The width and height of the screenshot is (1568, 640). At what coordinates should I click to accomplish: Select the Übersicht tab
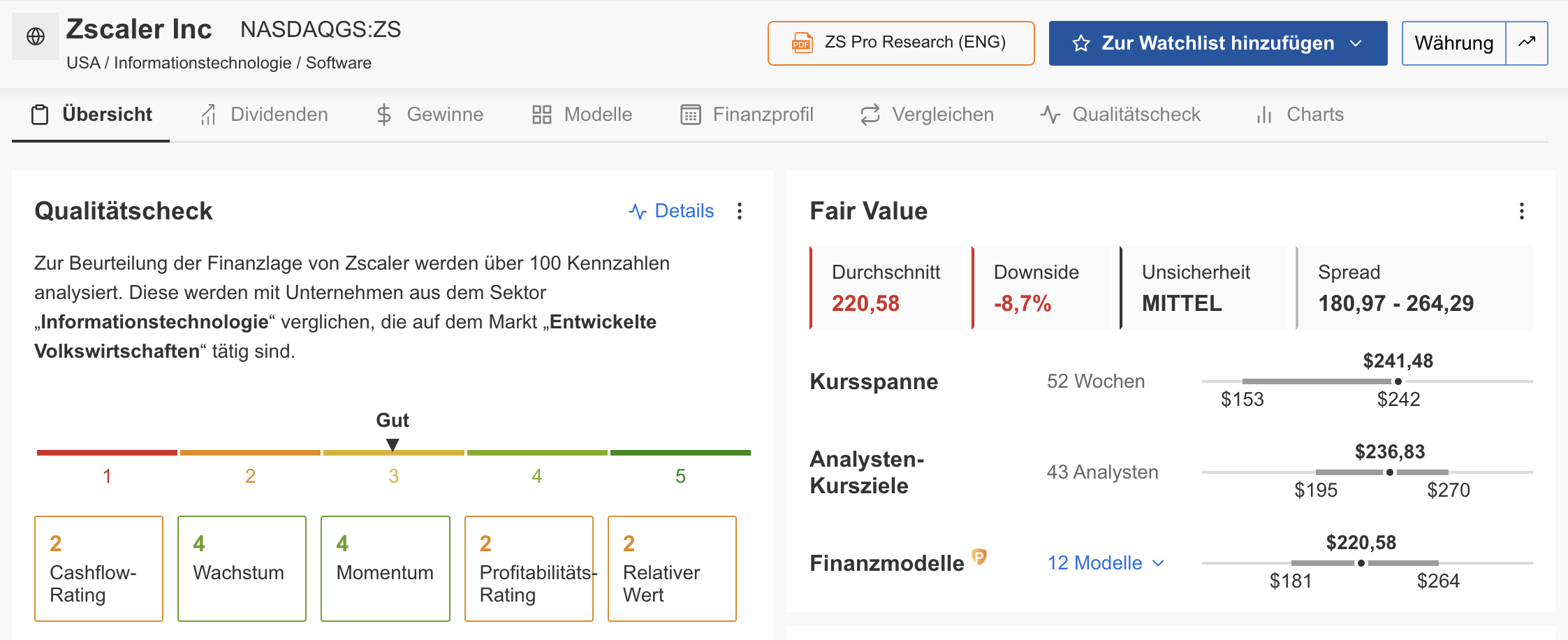[x=91, y=115]
